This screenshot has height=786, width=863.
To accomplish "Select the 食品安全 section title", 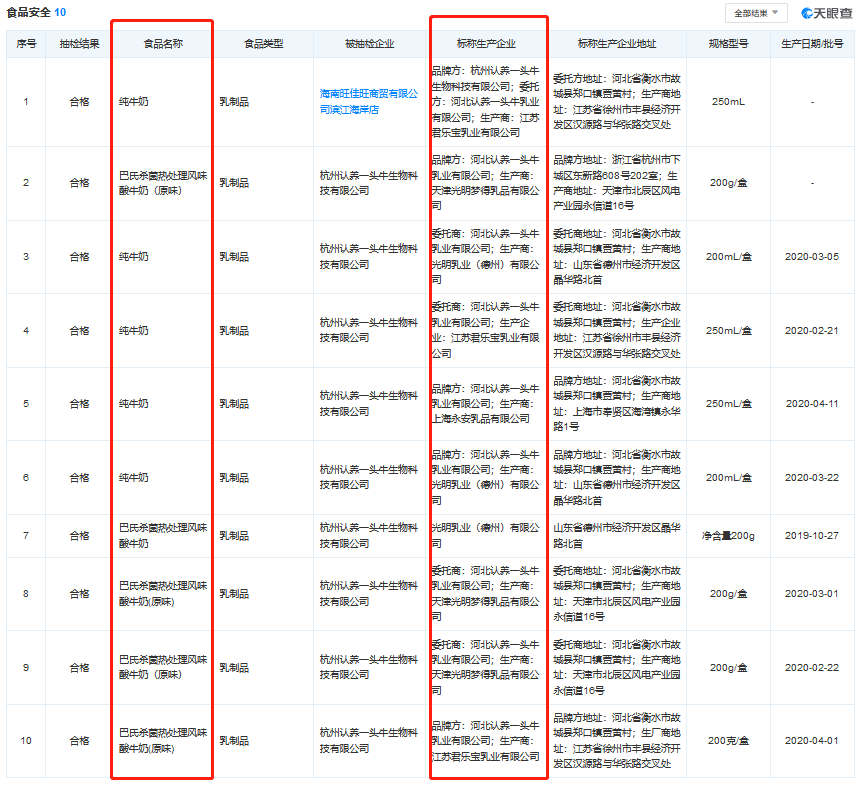I will pos(28,12).
